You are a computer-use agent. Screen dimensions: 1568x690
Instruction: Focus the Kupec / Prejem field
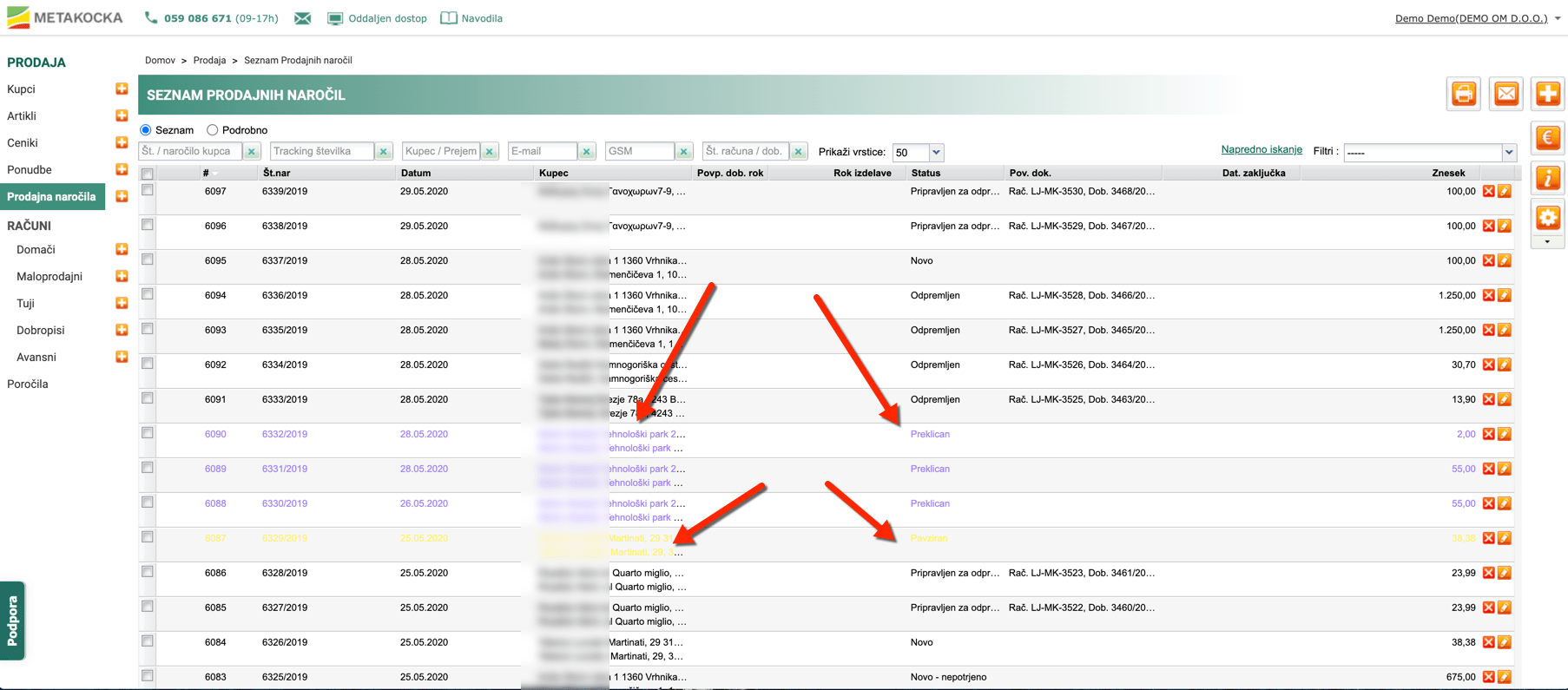441,152
